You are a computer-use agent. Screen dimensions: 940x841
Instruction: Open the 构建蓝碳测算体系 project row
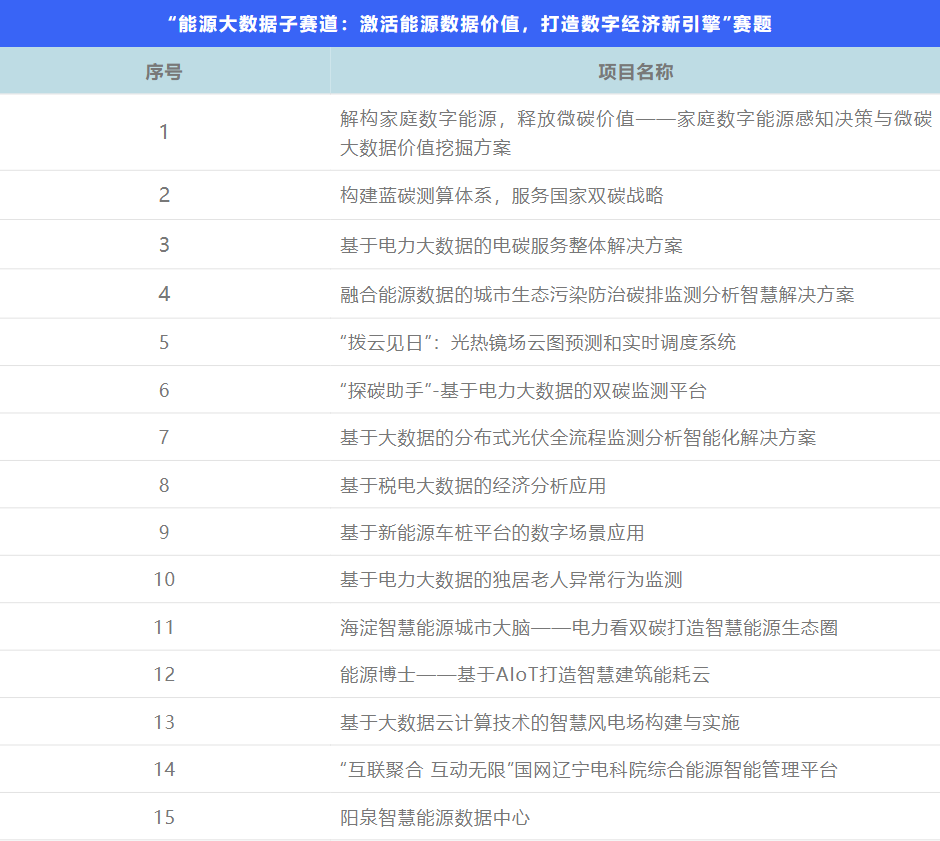(x=501, y=196)
